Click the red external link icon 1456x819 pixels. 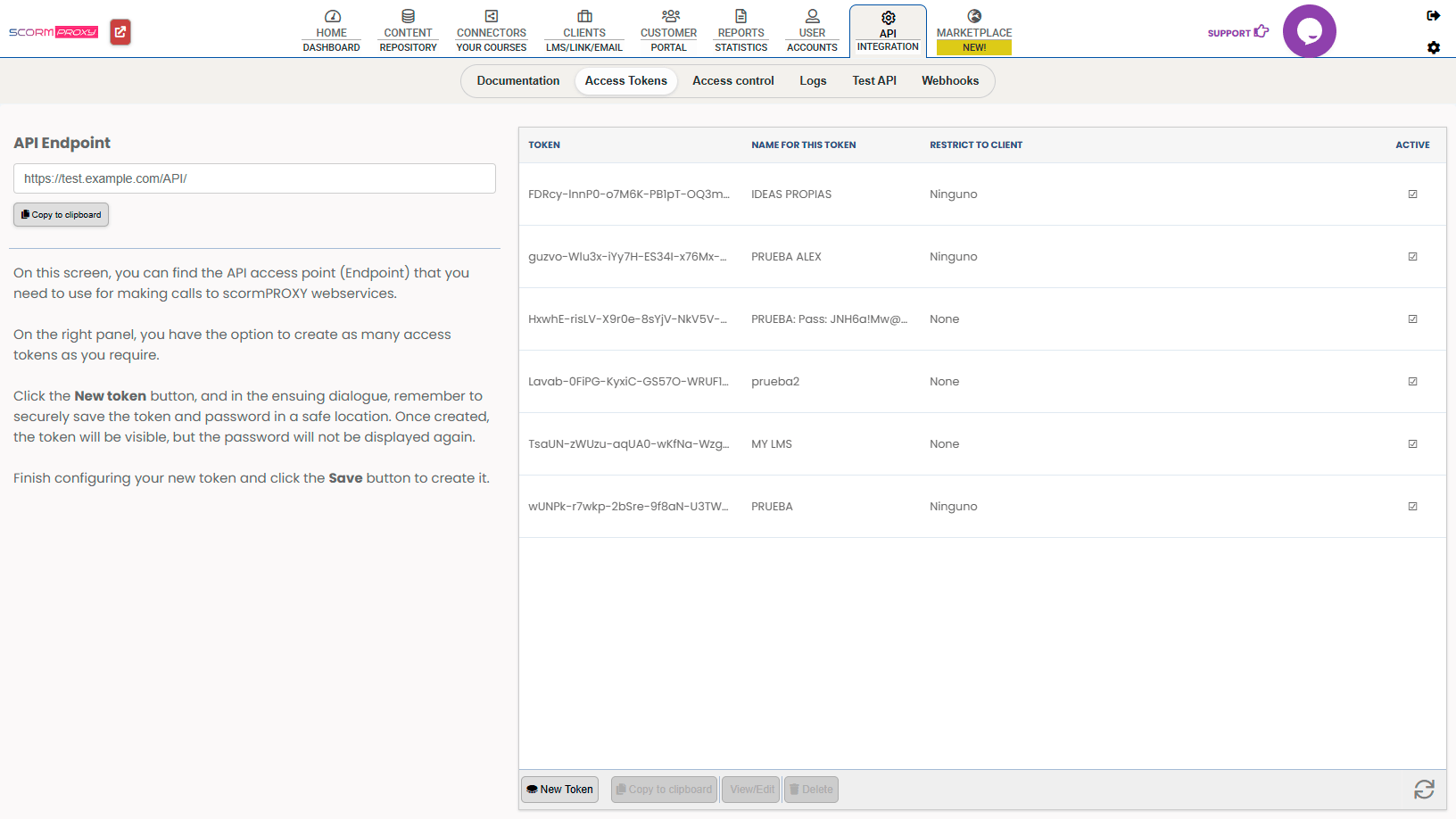[x=120, y=32]
